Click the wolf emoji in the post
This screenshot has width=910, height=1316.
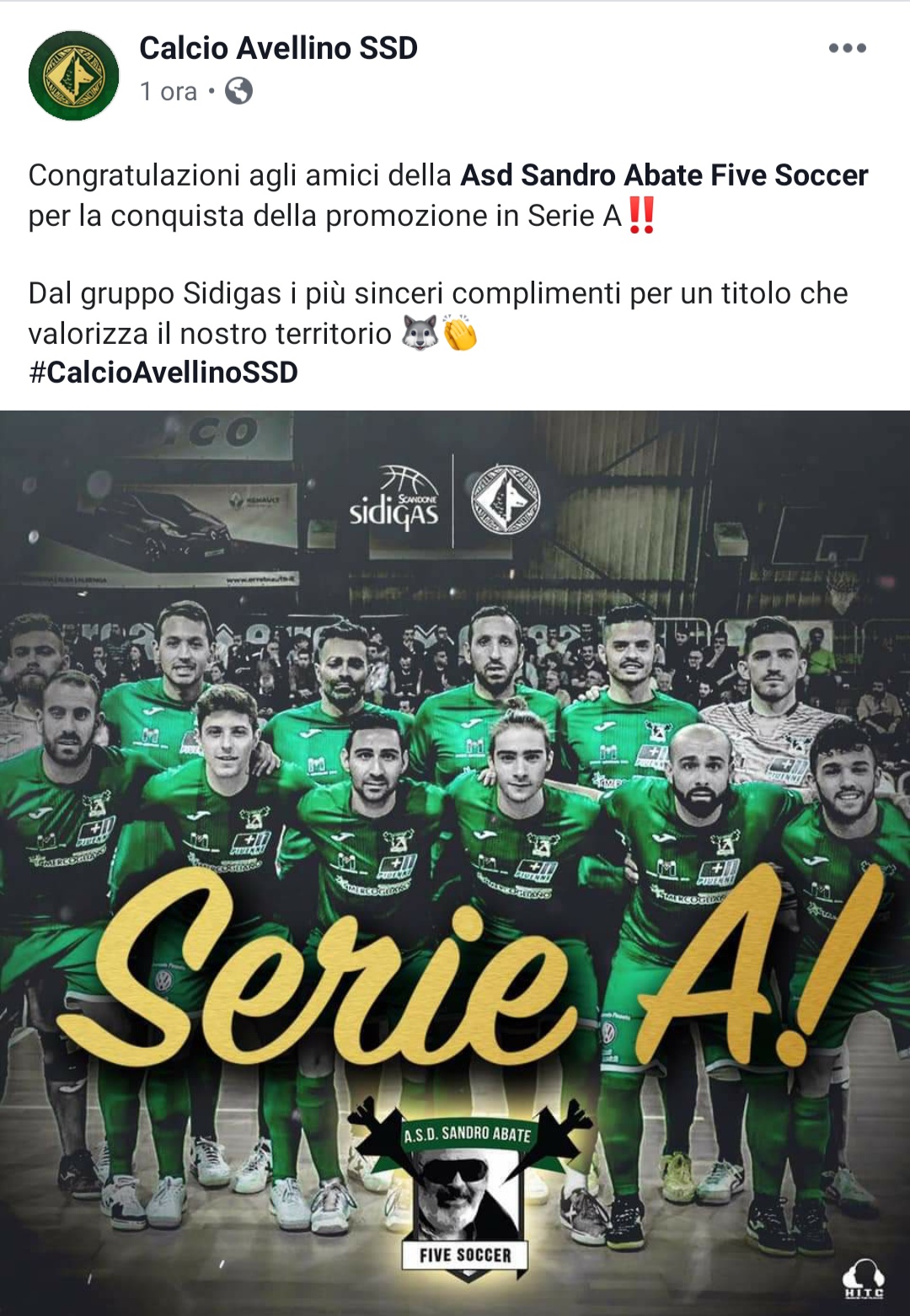tap(420, 333)
